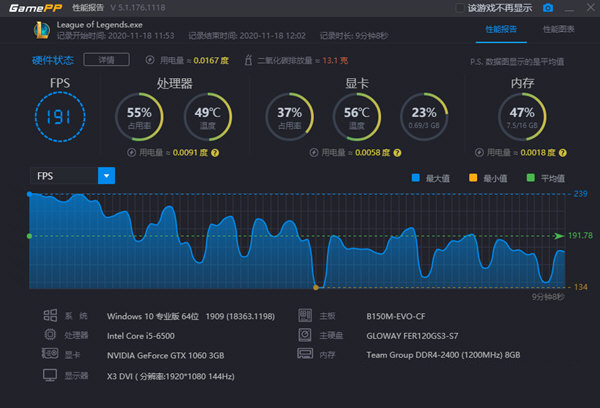Image resolution: width=600 pixels, height=408 pixels.
Task: Click the 134 minimum value label
Action: pyautogui.click(x=580, y=287)
